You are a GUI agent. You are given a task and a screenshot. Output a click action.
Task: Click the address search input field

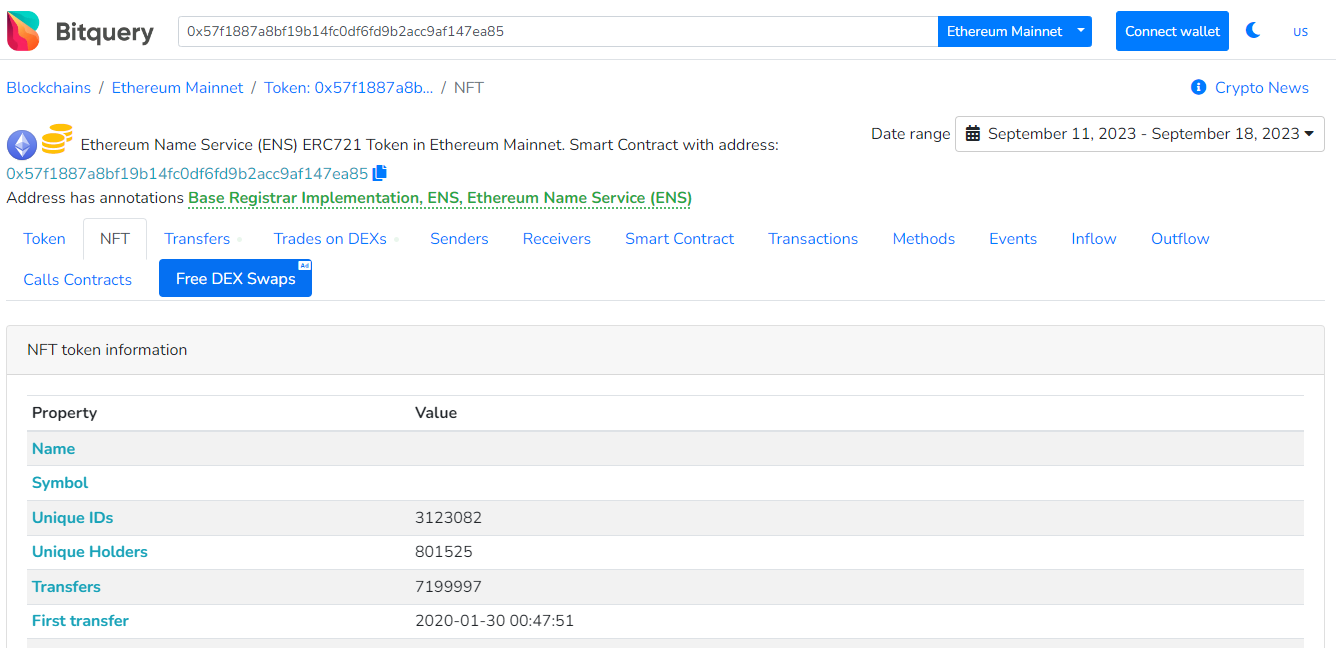558,31
